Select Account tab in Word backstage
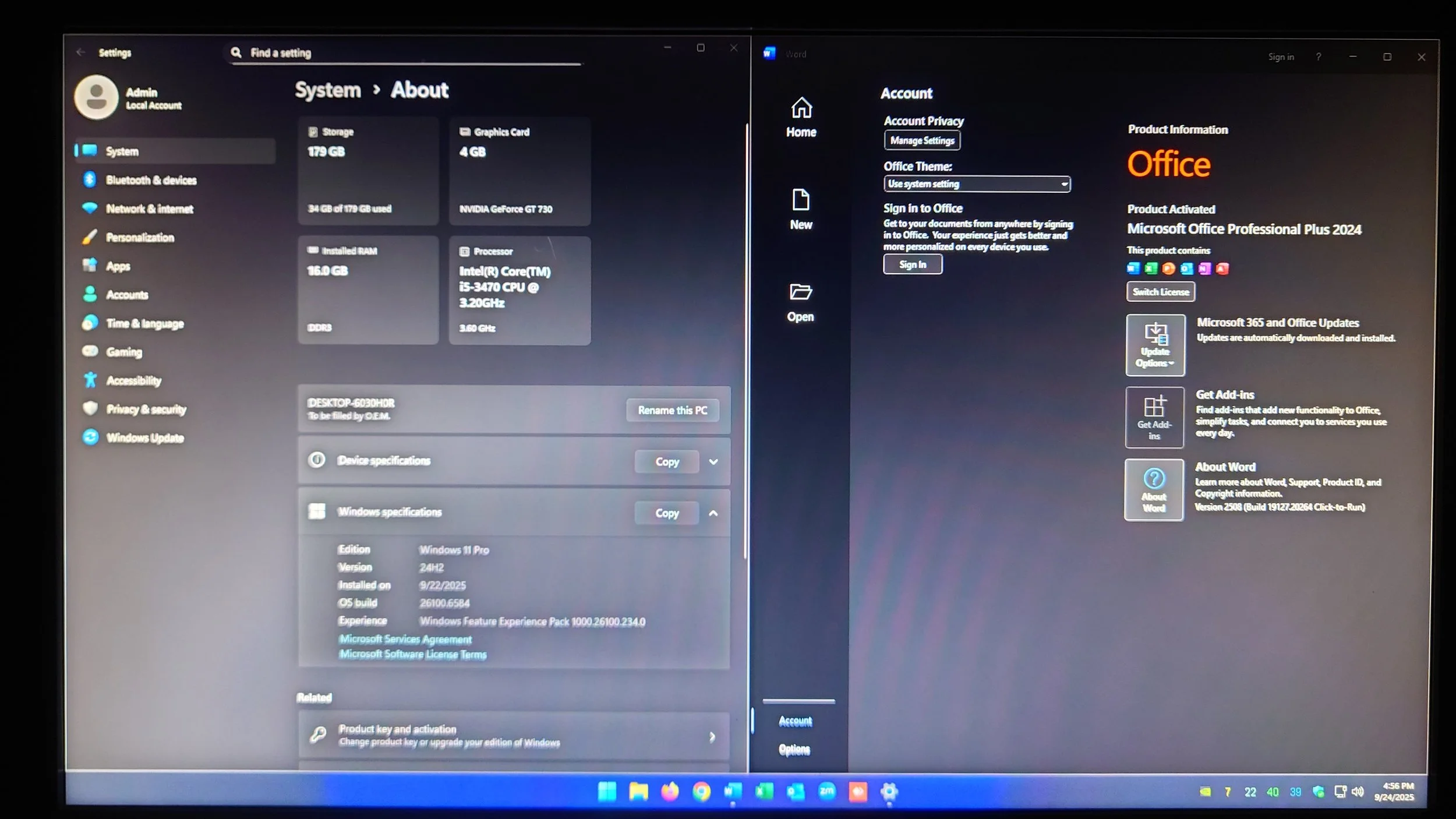This screenshot has width=1456, height=819. point(795,721)
